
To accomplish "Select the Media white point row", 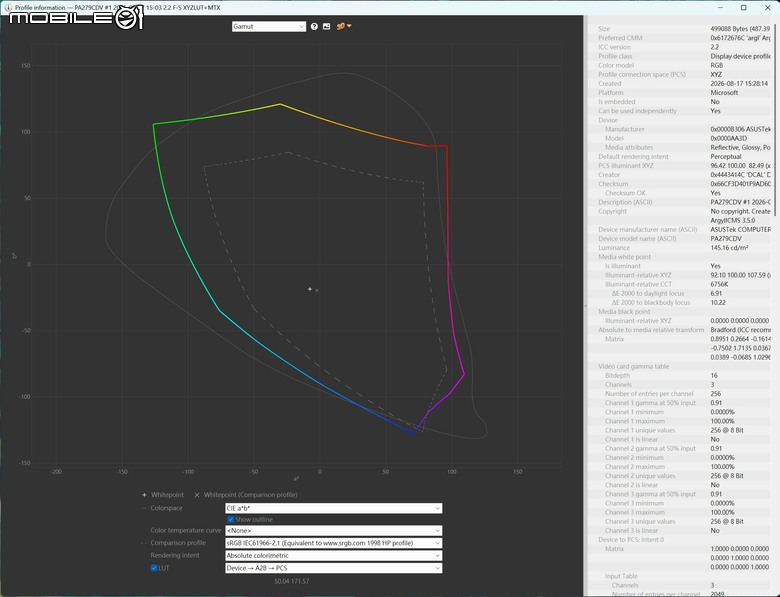I will click(680, 257).
